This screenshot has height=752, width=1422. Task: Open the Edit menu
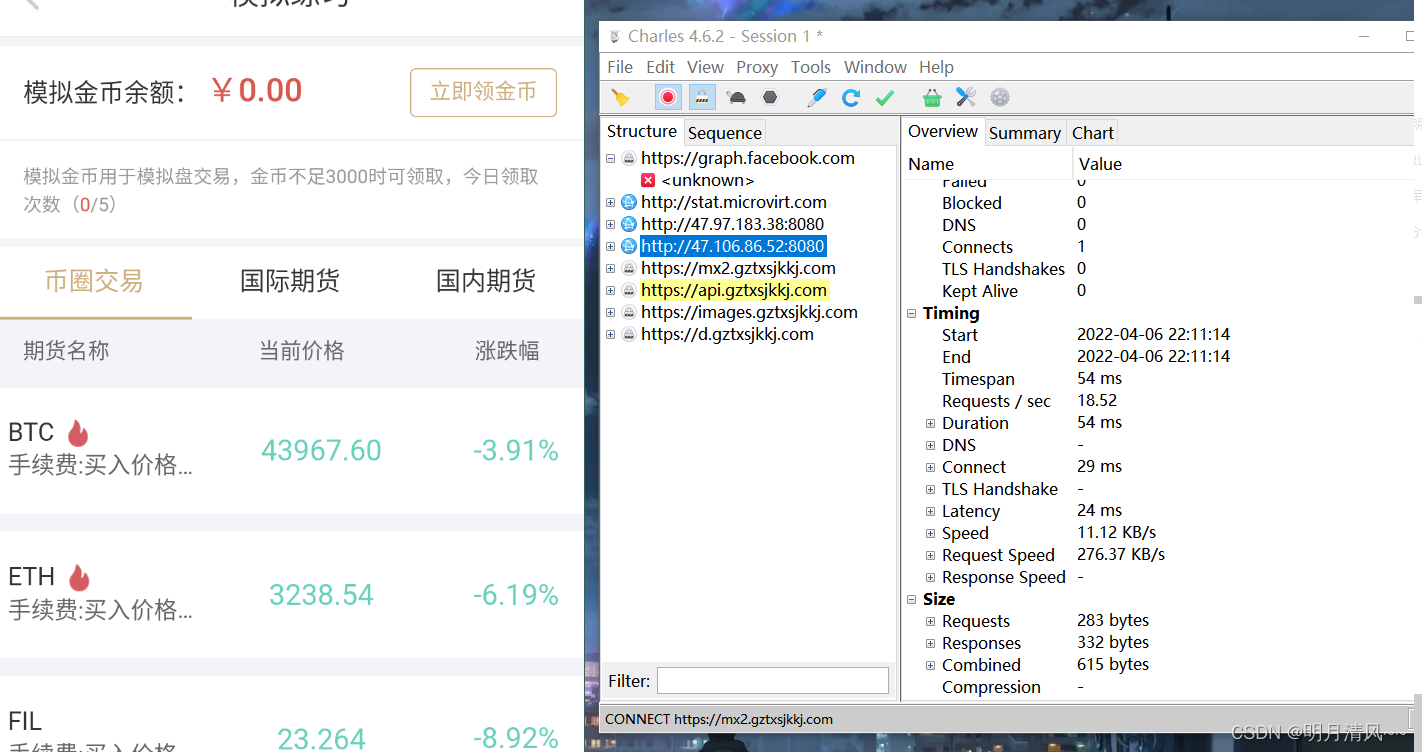(x=660, y=67)
